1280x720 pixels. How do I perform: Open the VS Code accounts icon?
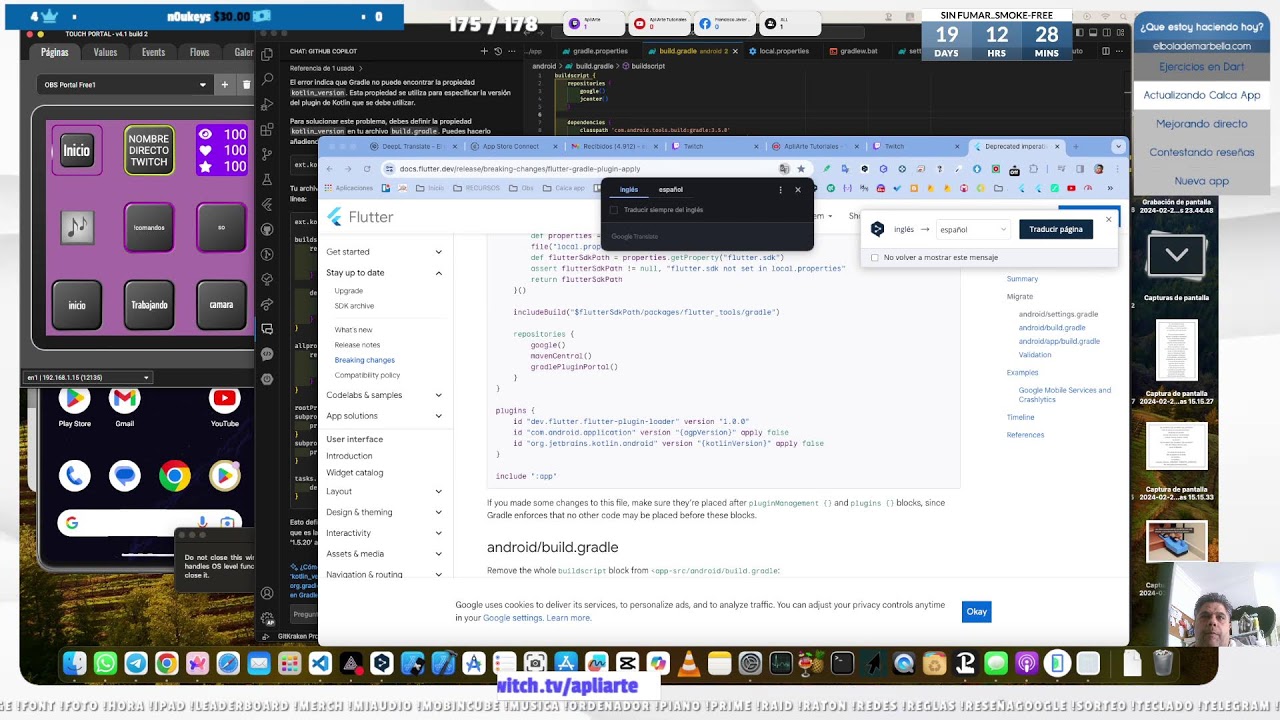tap(267, 593)
